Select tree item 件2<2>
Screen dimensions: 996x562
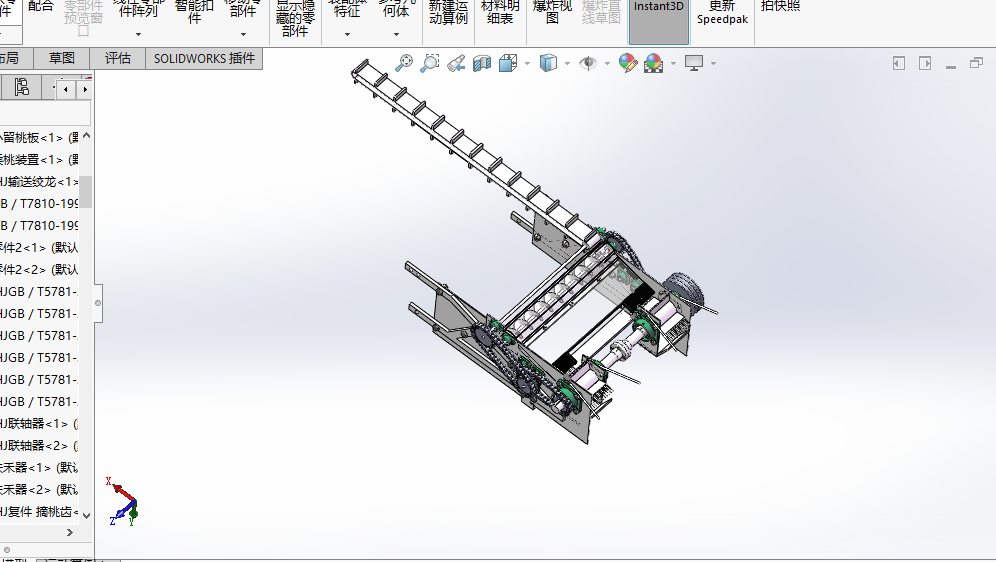(39, 270)
